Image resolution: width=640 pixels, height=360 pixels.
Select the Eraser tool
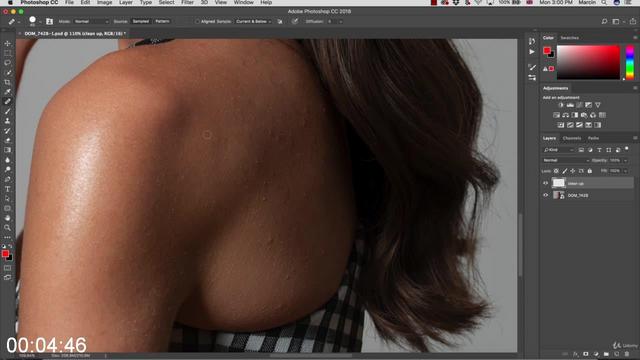pos(7,140)
